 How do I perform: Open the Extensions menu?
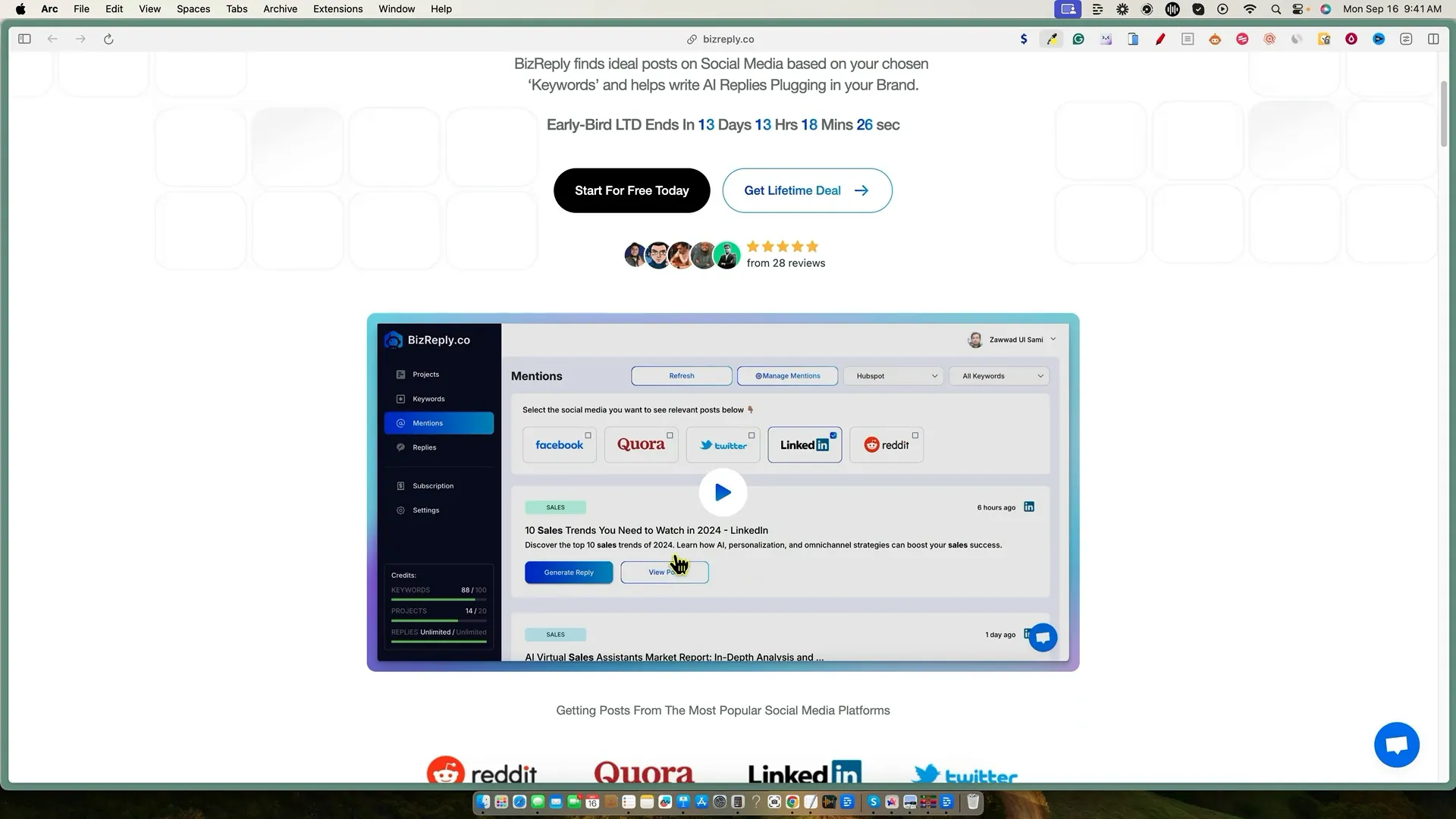coord(337,9)
